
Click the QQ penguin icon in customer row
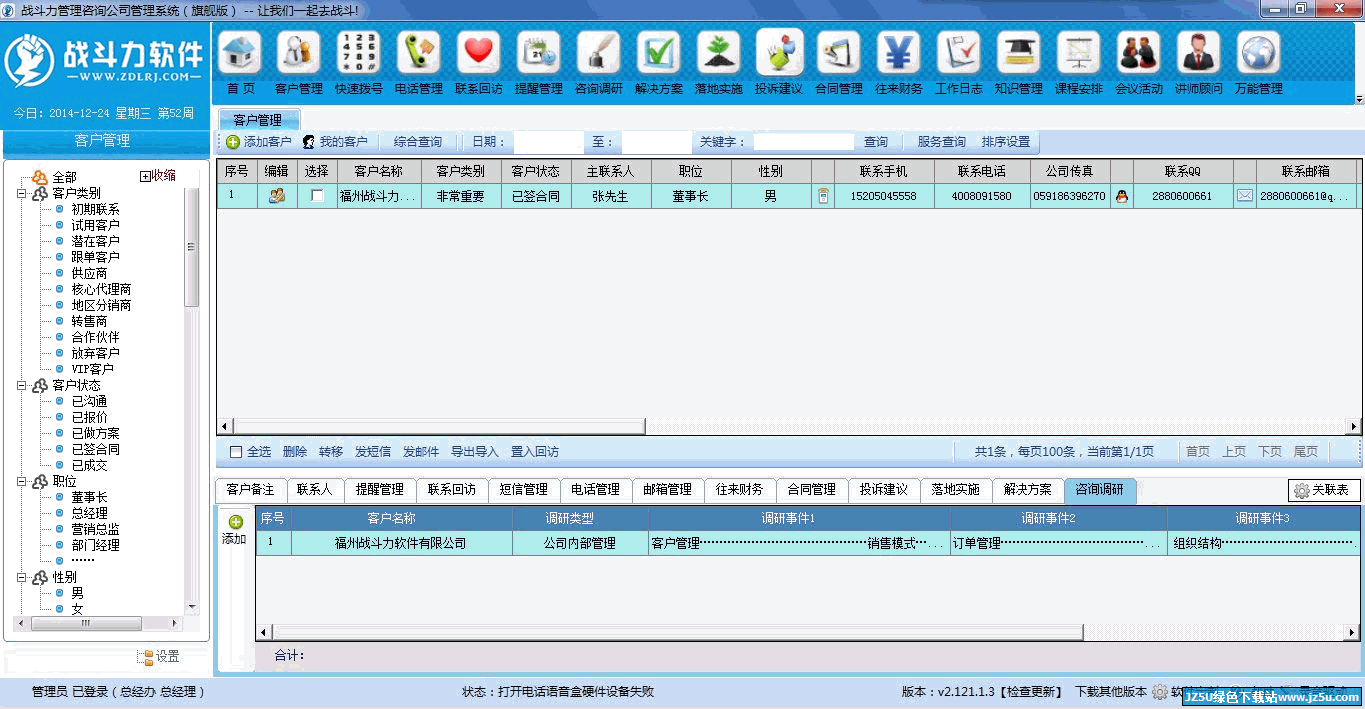point(1121,196)
